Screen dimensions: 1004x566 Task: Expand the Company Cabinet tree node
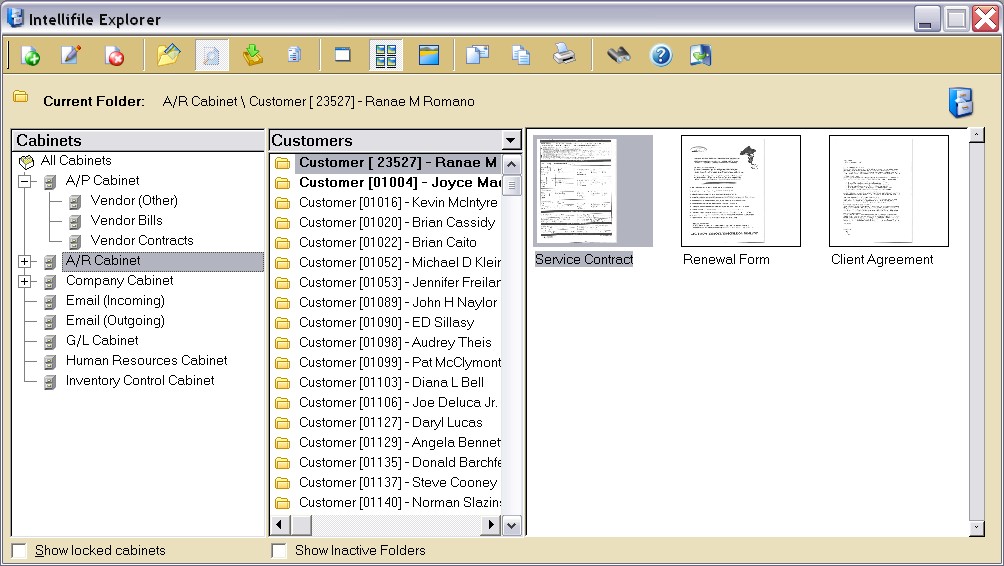point(24,281)
